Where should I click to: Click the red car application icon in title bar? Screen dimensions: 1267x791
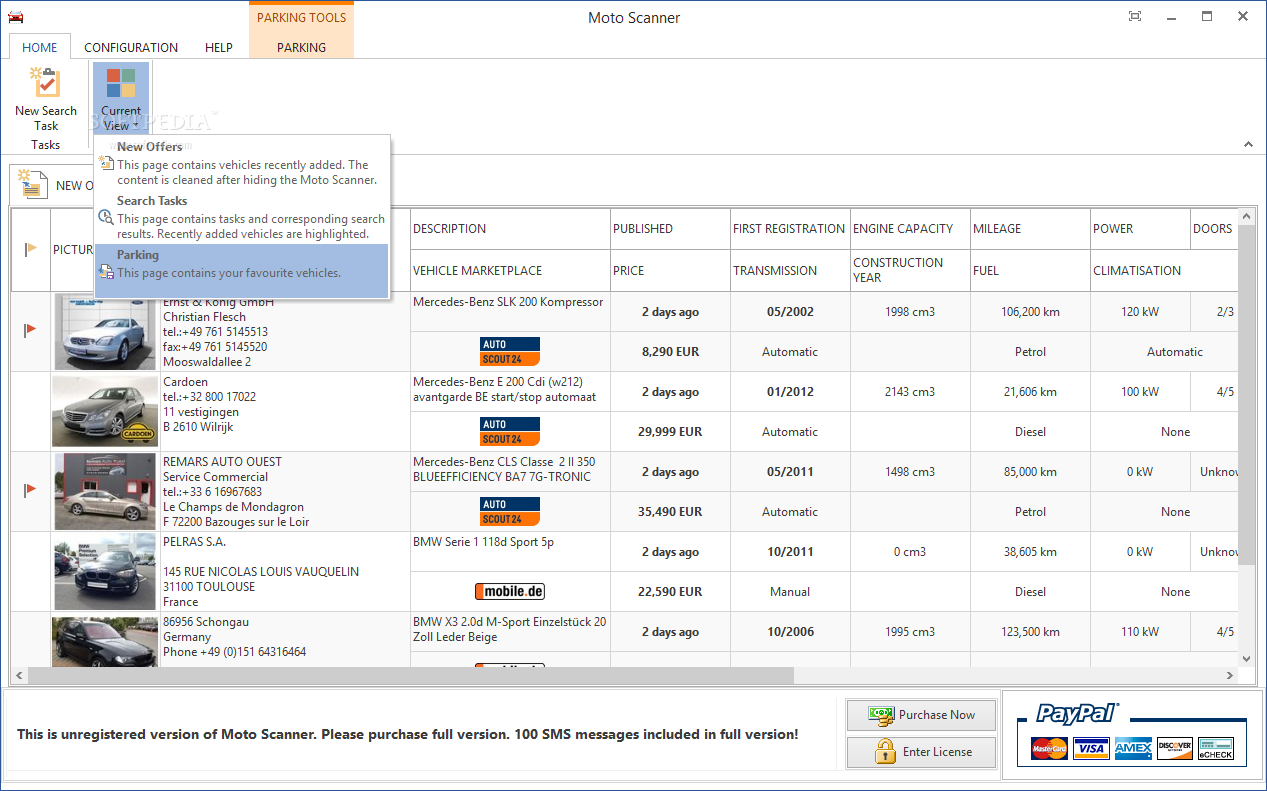pyautogui.click(x=15, y=17)
